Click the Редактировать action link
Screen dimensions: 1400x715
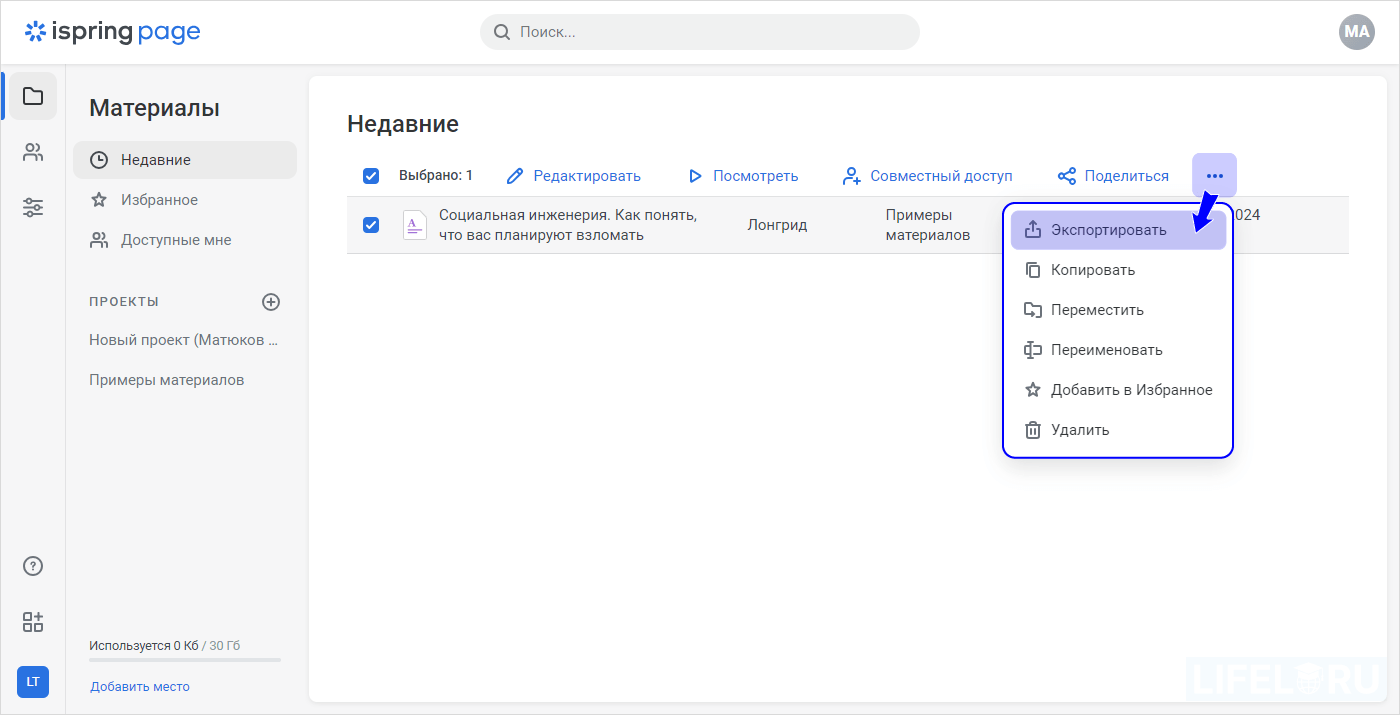click(587, 175)
